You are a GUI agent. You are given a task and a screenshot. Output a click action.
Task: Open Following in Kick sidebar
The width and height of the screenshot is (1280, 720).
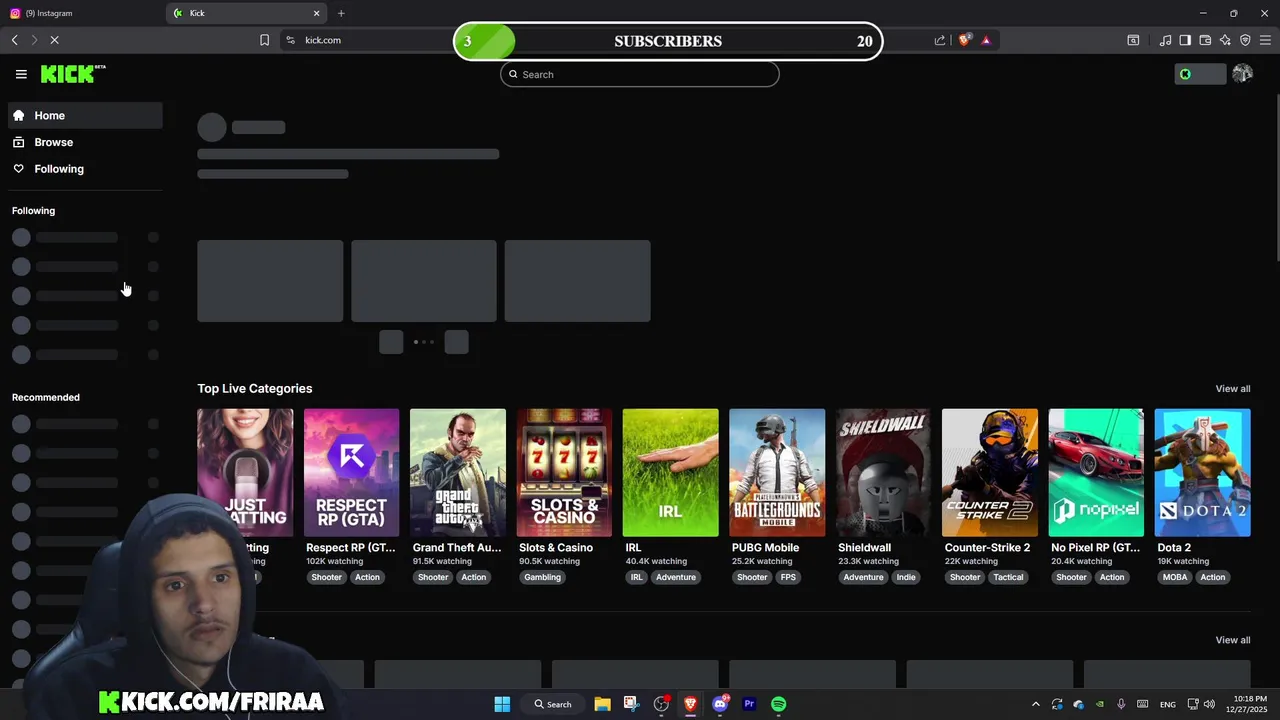pos(85,169)
